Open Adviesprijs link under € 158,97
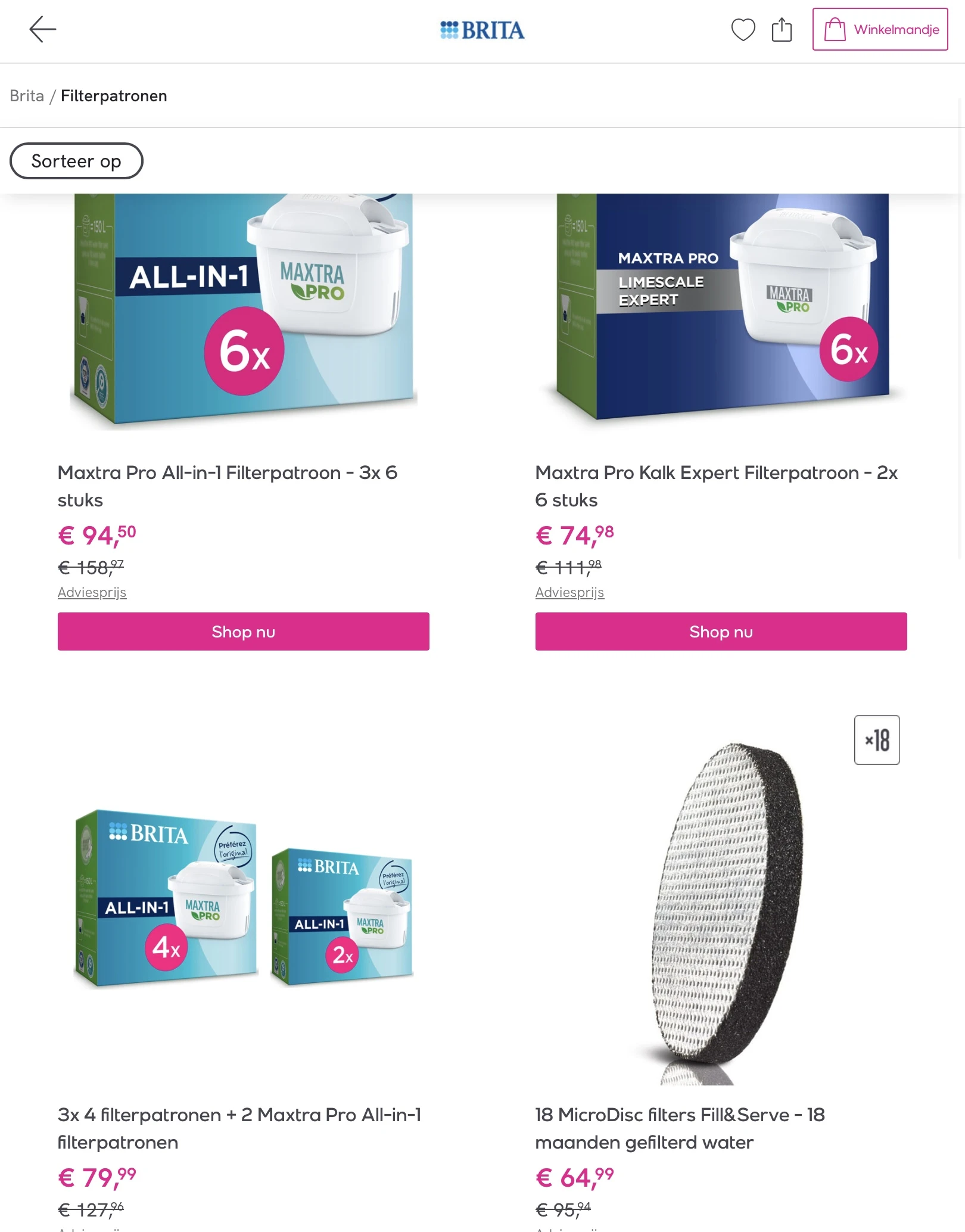 click(x=92, y=592)
